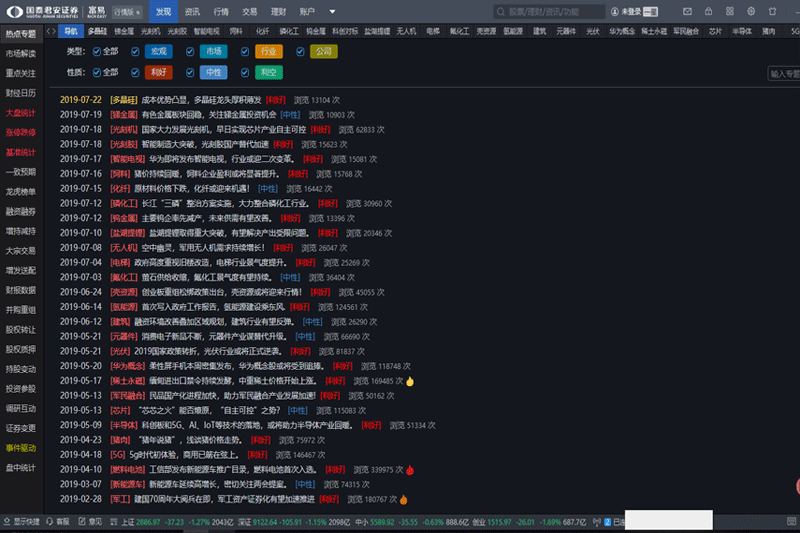Toggle the 市场 type checkbox
The height and width of the screenshot is (533, 800).
click(190, 52)
